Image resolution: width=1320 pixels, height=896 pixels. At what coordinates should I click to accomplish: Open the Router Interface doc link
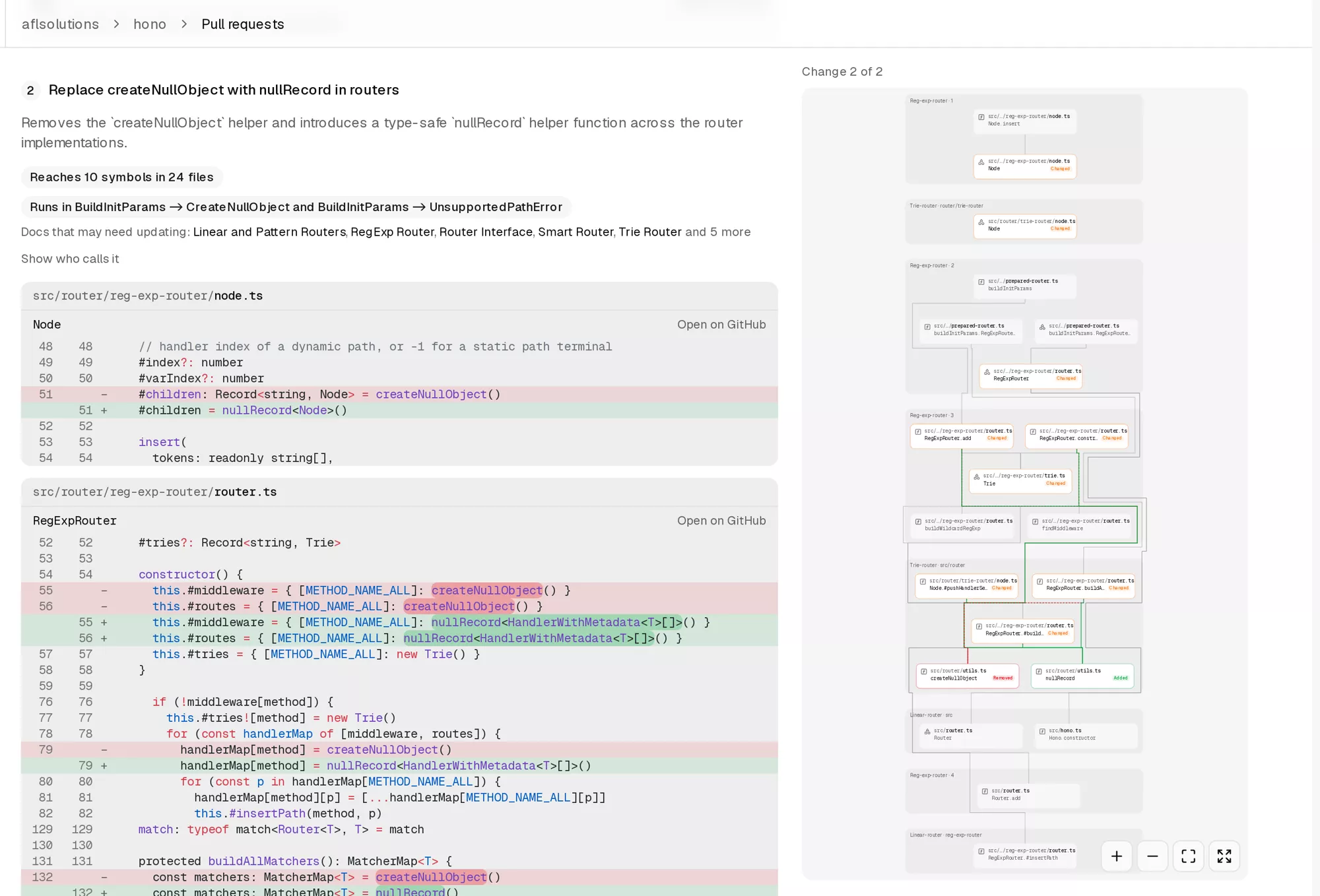(486, 232)
